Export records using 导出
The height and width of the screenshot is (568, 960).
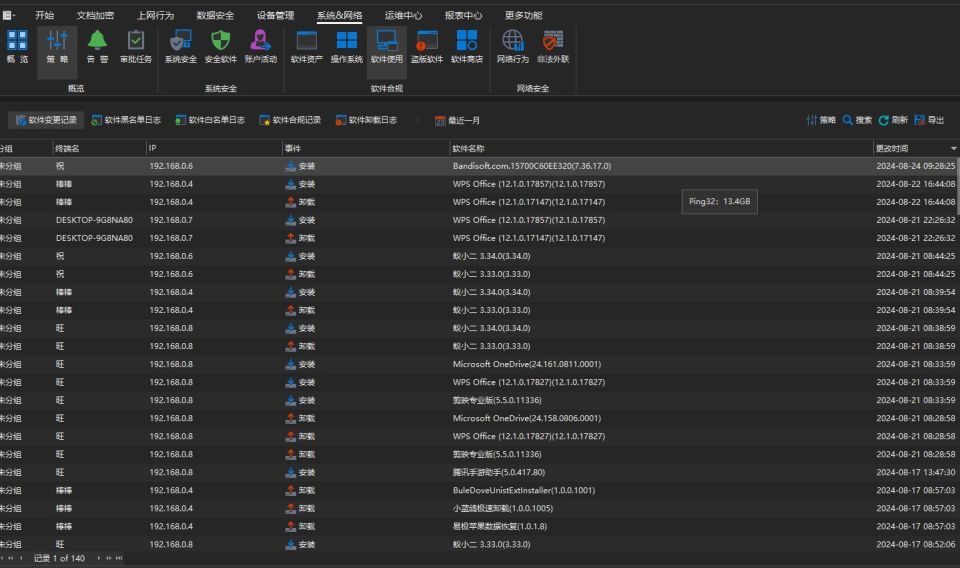(x=929, y=120)
